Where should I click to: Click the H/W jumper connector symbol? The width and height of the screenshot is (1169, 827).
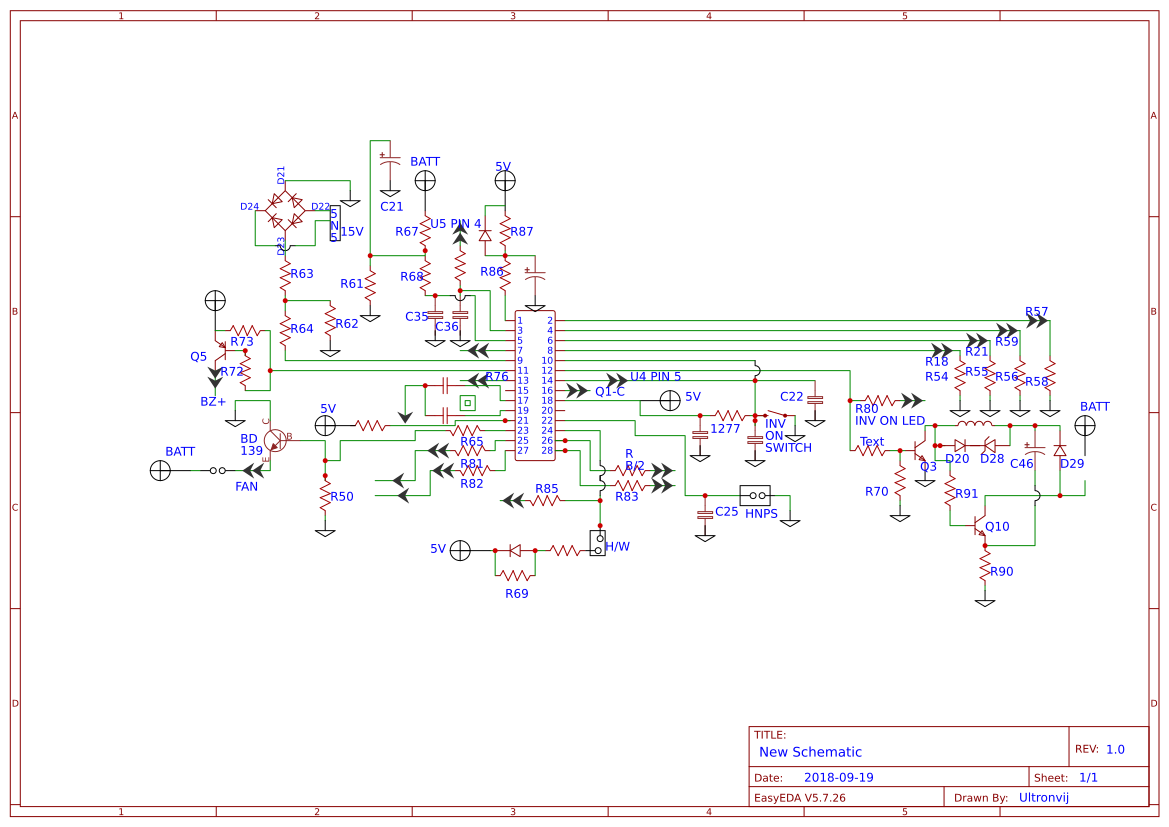(597, 544)
